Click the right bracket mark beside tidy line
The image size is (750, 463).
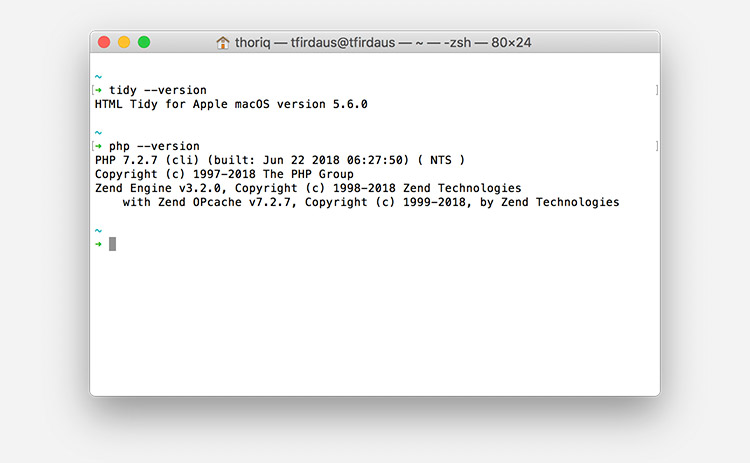[x=657, y=90]
